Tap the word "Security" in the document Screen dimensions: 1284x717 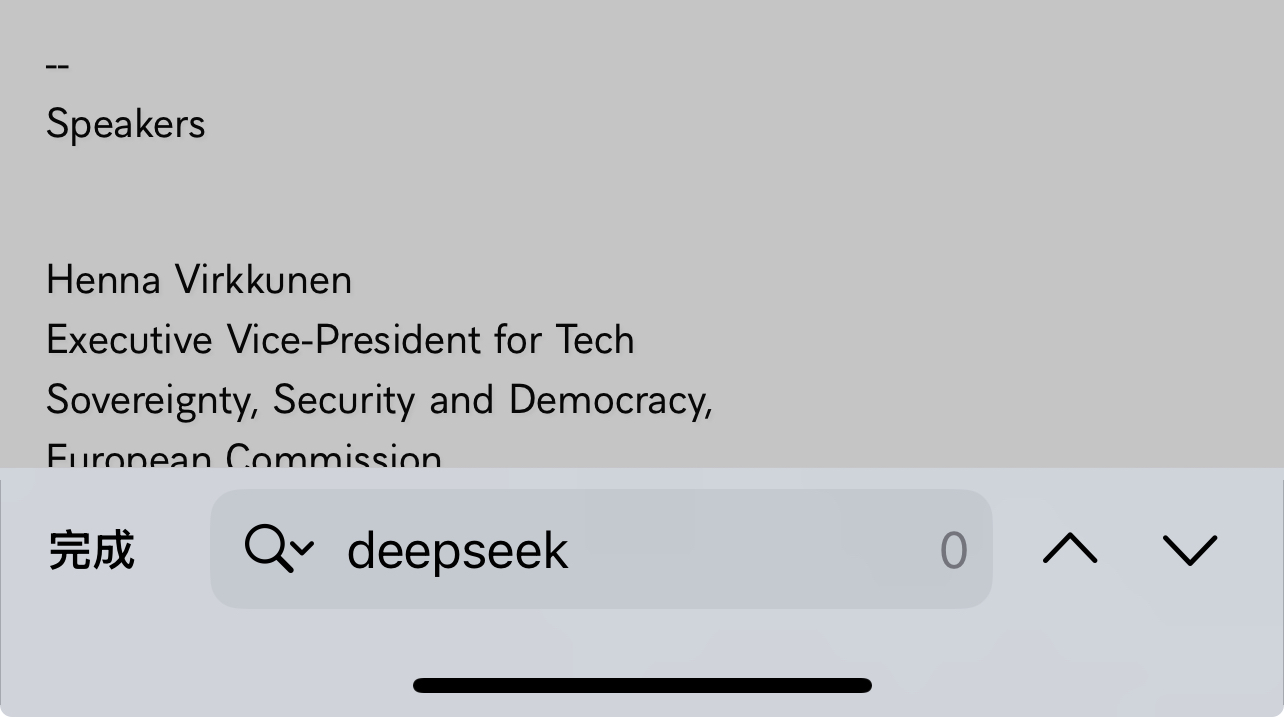(x=344, y=400)
